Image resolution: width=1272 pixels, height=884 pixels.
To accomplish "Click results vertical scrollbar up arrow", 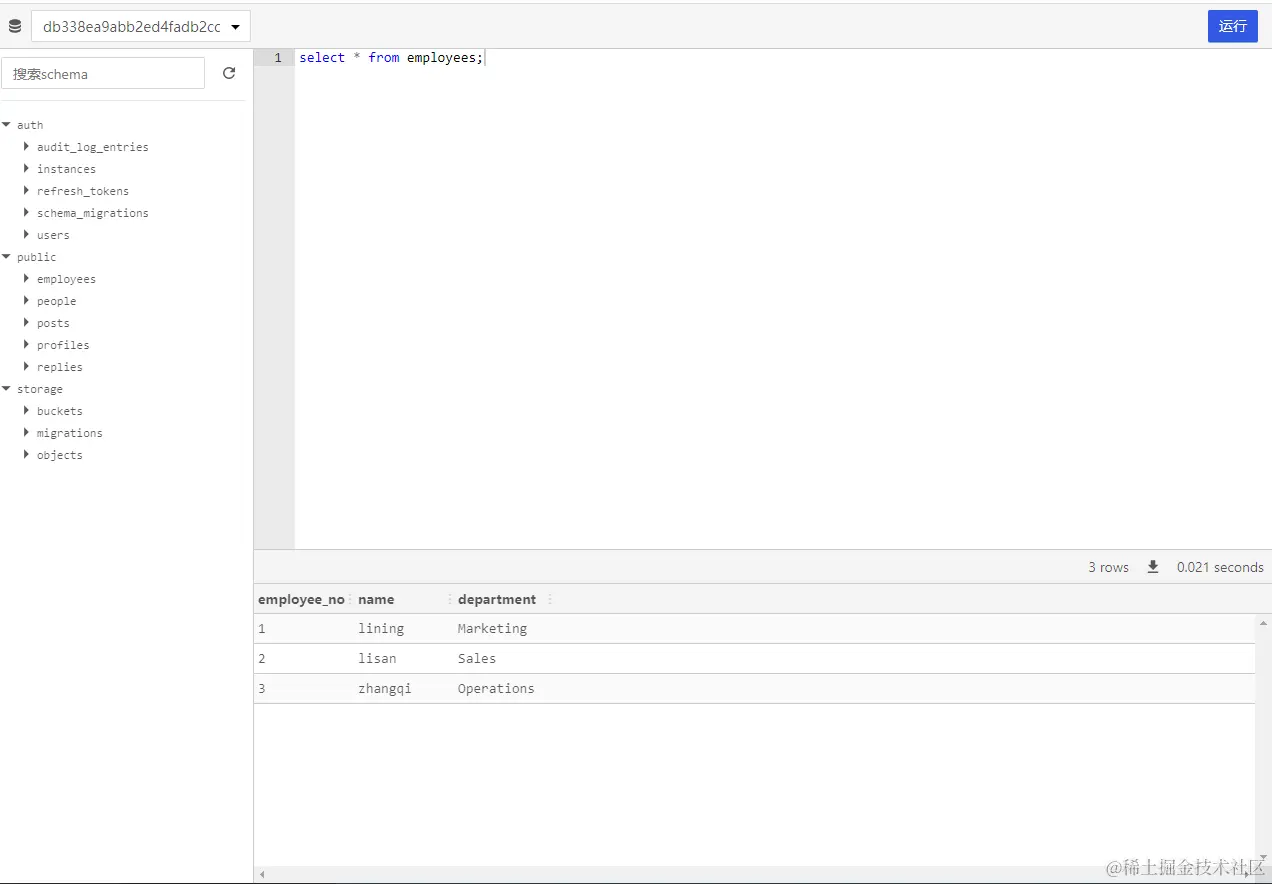I will pyautogui.click(x=1263, y=623).
